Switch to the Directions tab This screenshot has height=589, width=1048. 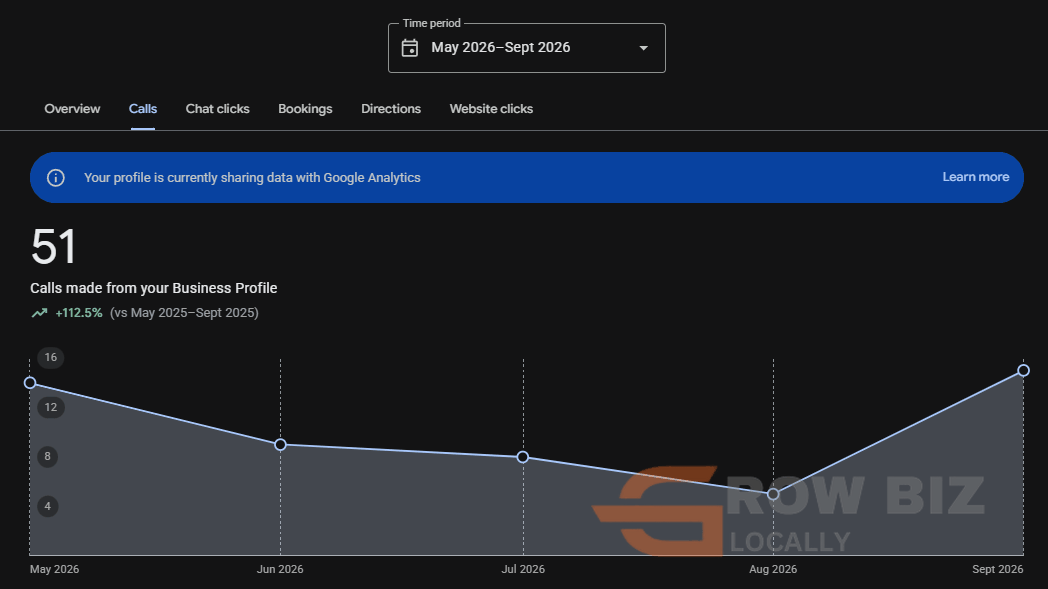click(x=391, y=109)
